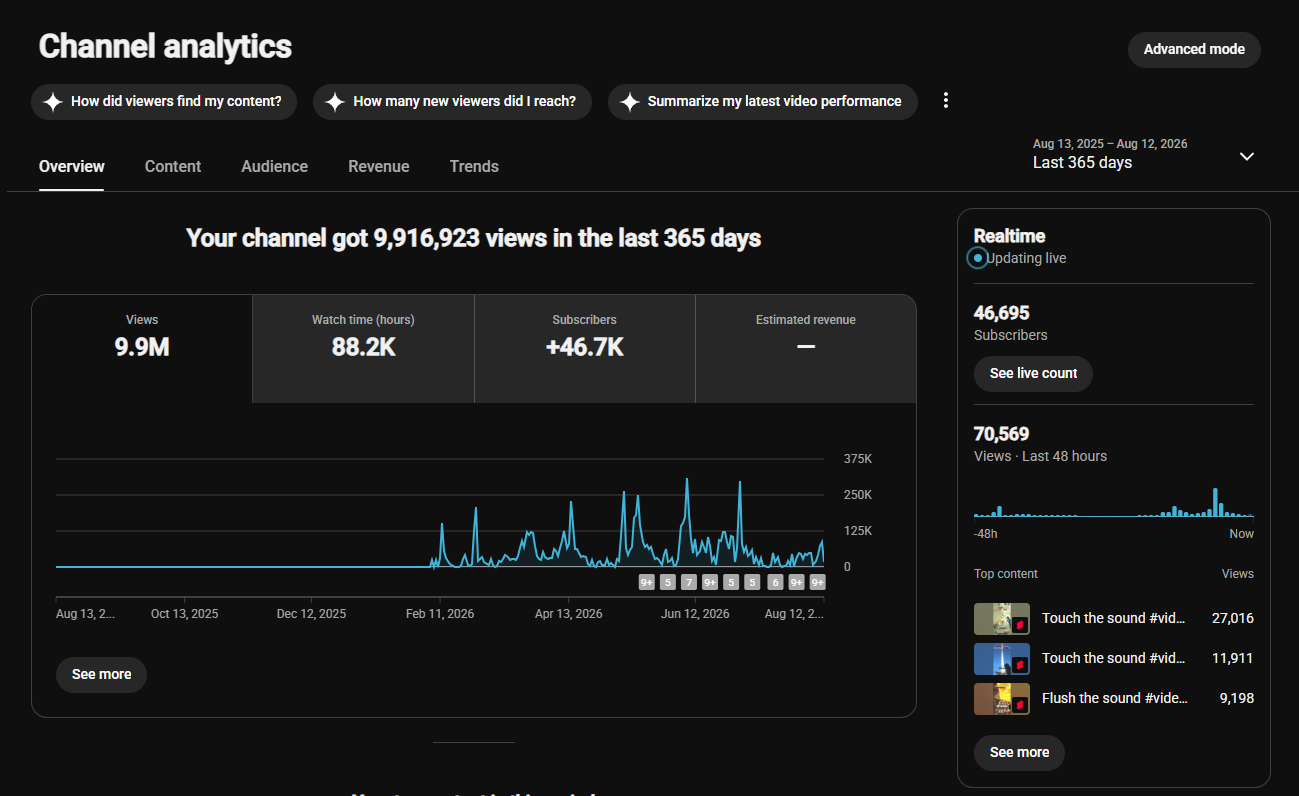Click the Advanced mode button
This screenshot has height=796, width=1299.
click(1194, 49)
